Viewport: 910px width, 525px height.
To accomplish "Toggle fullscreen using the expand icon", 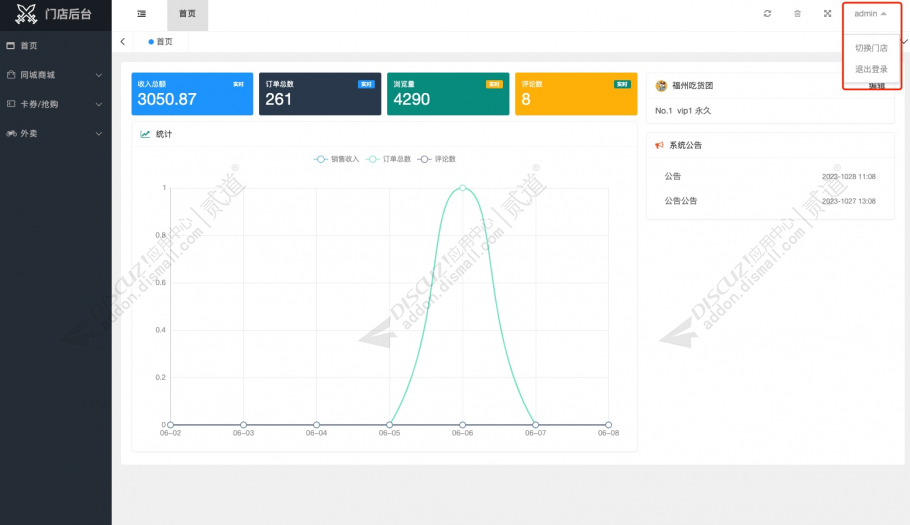I will [827, 14].
